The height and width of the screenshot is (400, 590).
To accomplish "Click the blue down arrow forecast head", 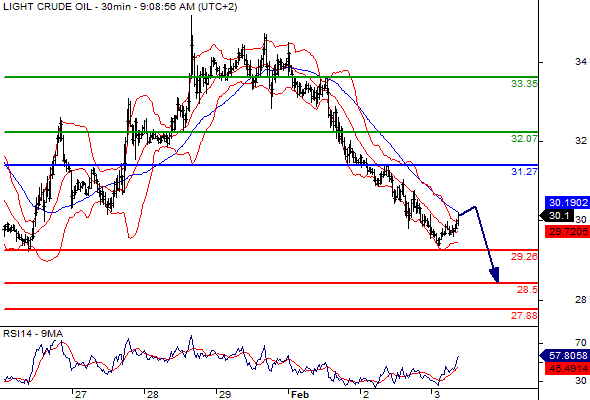I will point(494,275).
